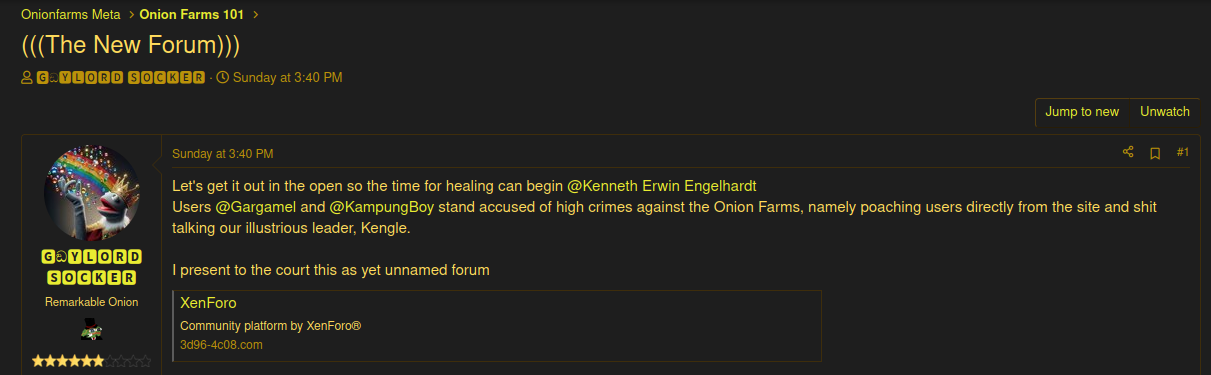This screenshot has width=1211, height=375.
Task: Click the small badge icon under Remarkable Onion
Action: [x=93, y=330]
